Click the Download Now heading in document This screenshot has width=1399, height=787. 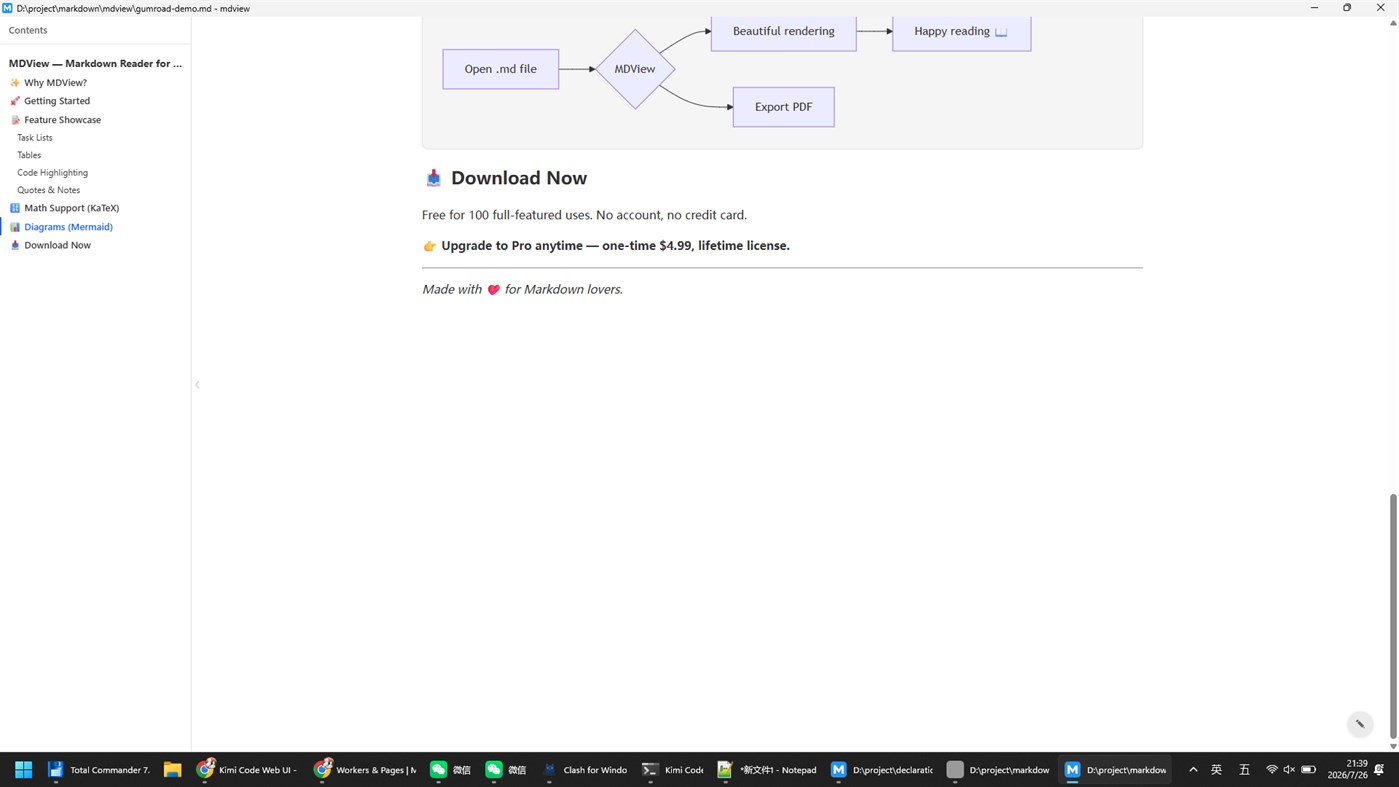[519, 178]
